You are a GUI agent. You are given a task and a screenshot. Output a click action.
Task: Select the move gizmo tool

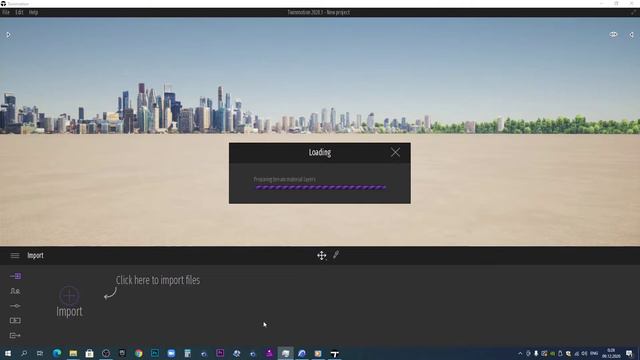[322, 256]
